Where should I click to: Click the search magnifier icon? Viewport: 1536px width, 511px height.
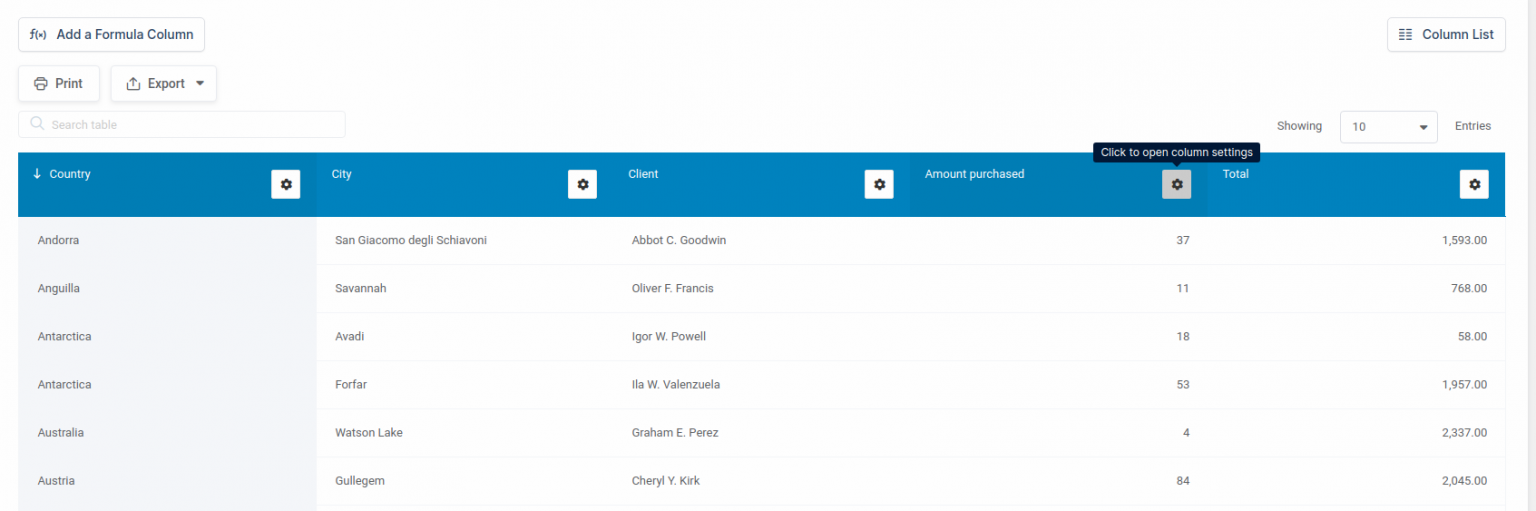pyautogui.click(x=37, y=124)
